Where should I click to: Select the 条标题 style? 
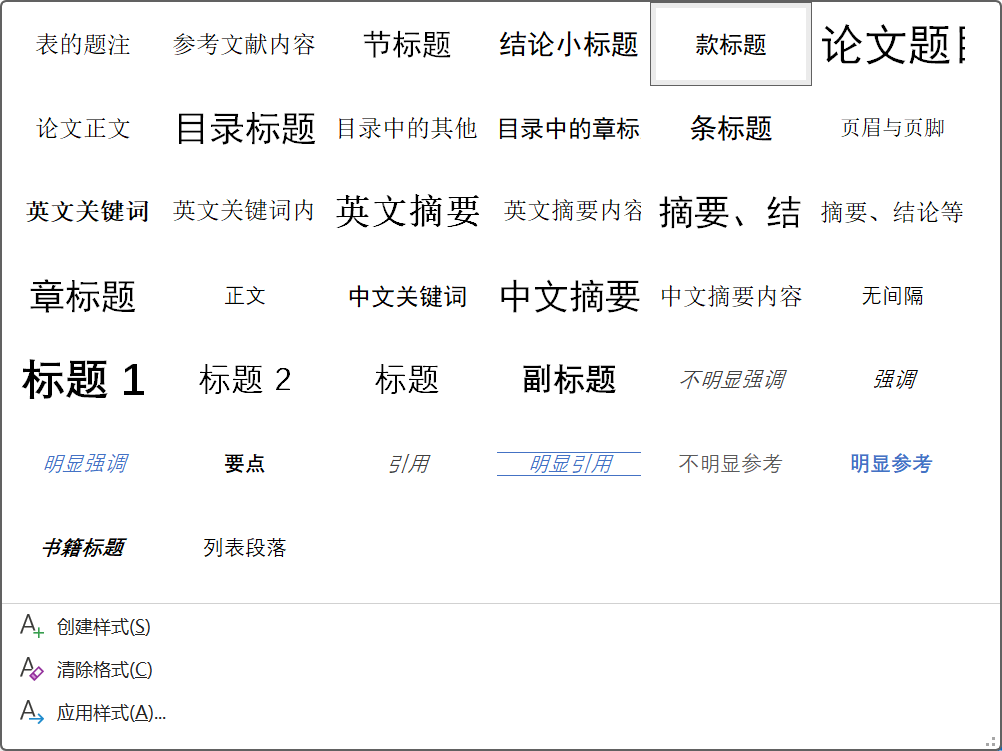(x=731, y=129)
